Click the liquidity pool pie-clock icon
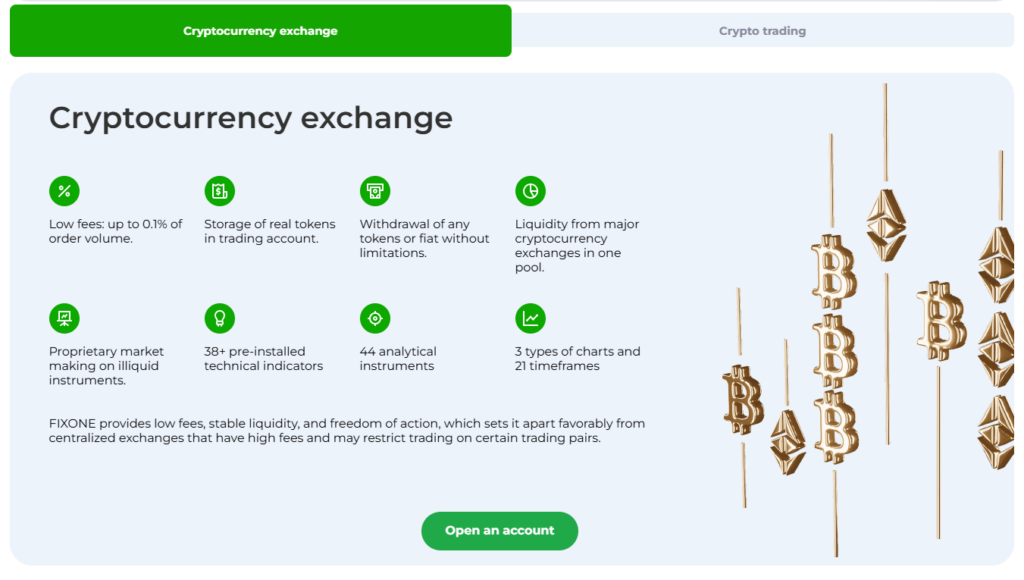The image size is (1024, 580). coord(531,191)
